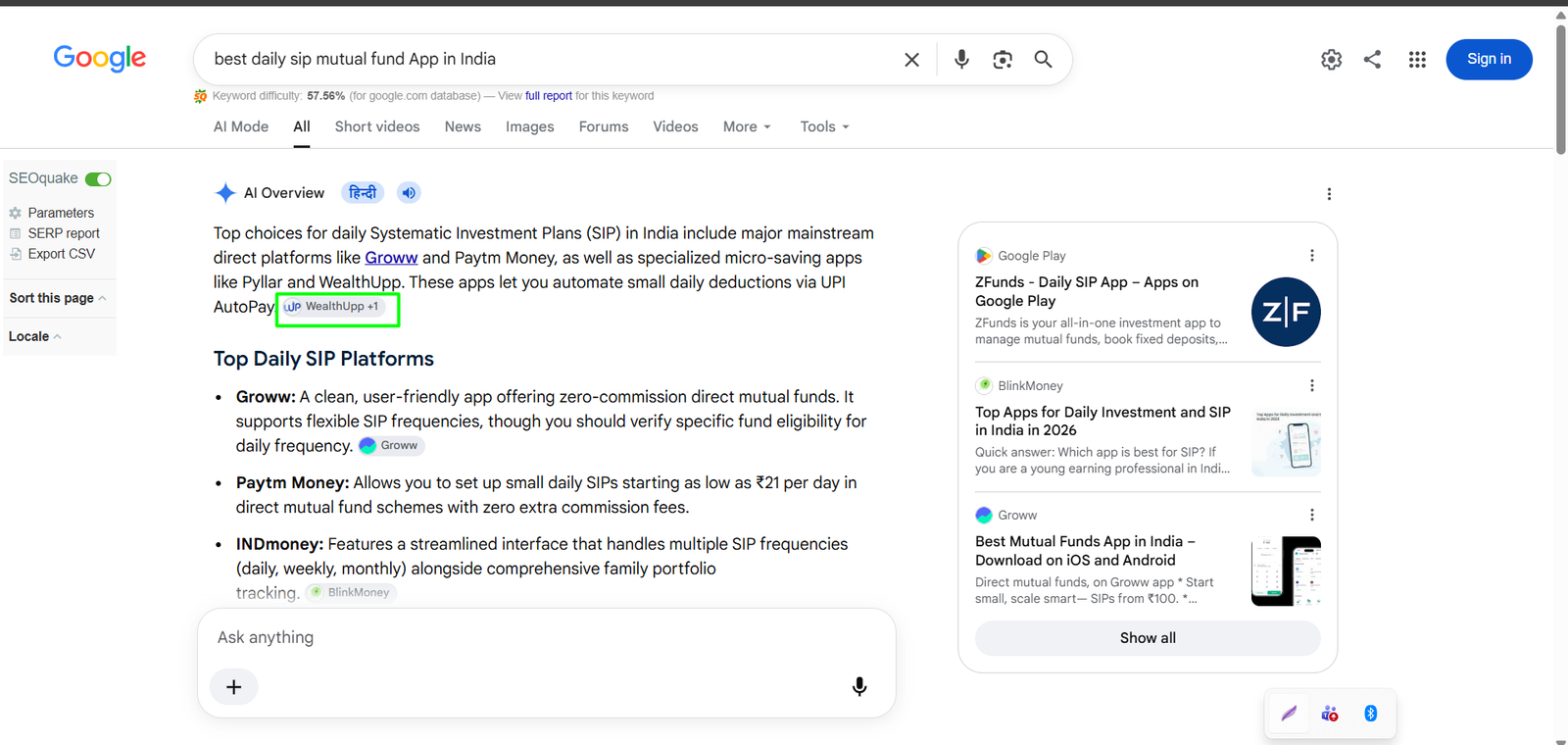Image resolution: width=1568 pixels, height=745 pixels.
Task: Click the BlinkMoney article thumbnail
Action: (x=1286, y=442)
